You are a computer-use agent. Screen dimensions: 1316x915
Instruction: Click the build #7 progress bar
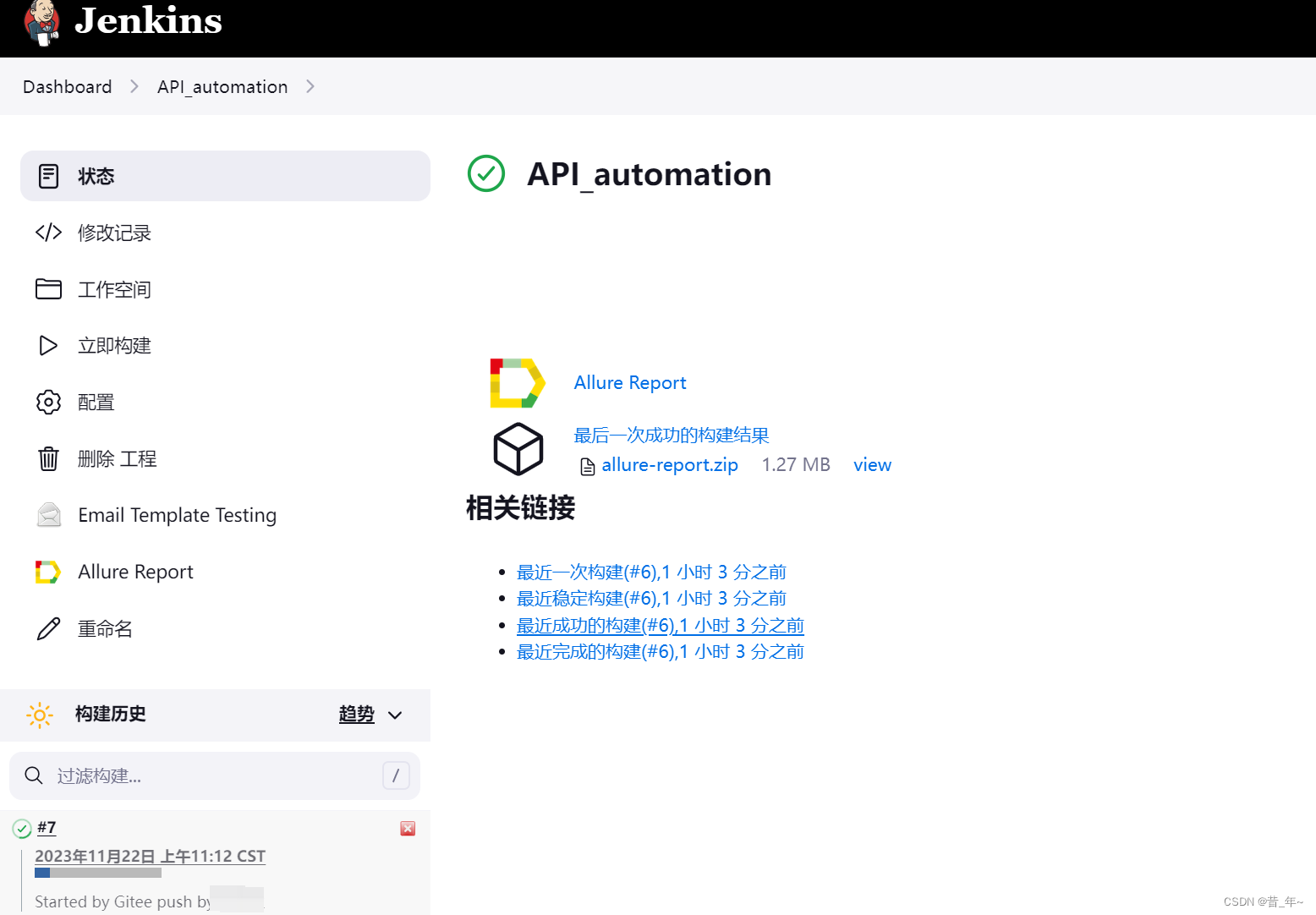point(98,872)
